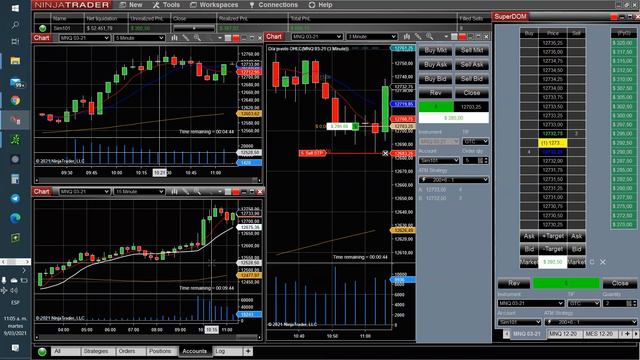Click -Target button in SuperDOM

552,249
